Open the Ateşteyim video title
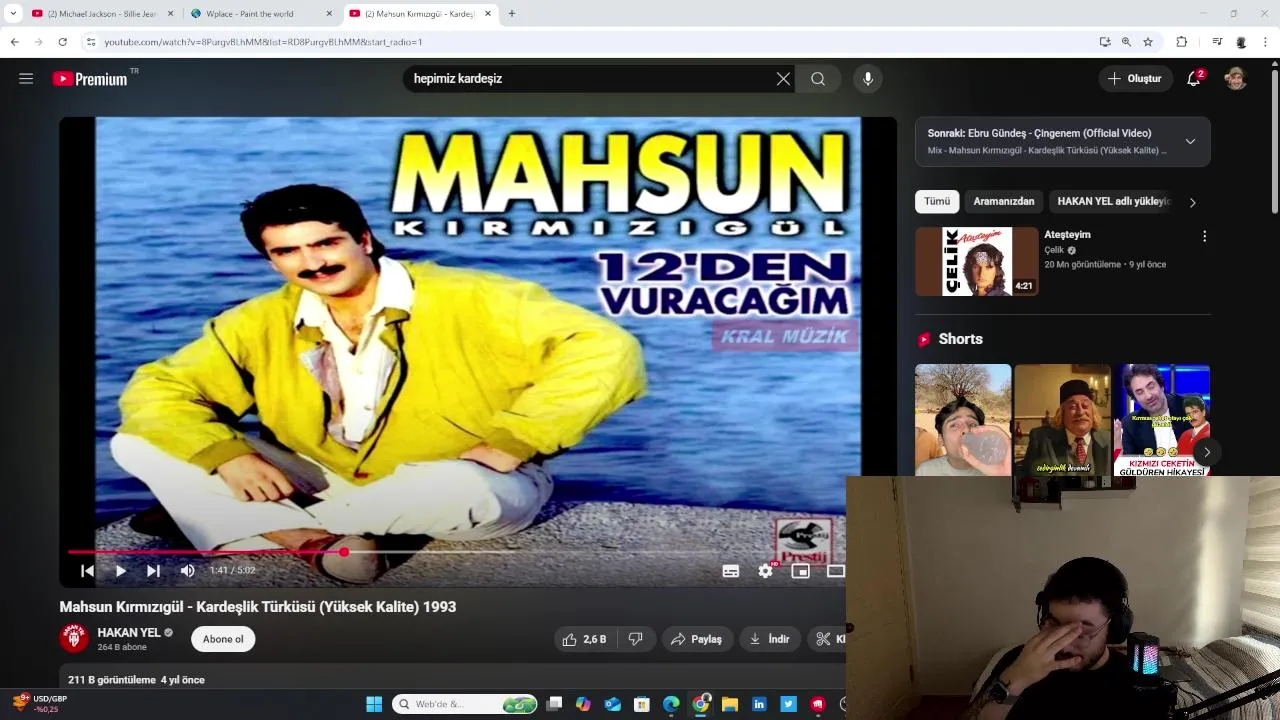This screenshot has height=720, width=1280. tap(1067, 234)
